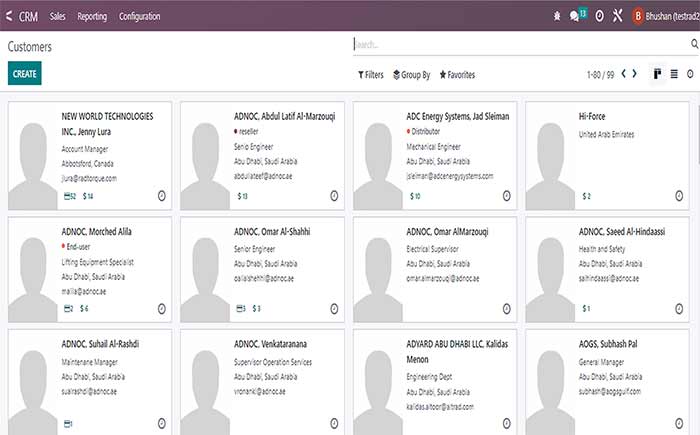
Task: Click opportunities $ 3 on Omar Al-Shahhi card
Action: click(x=257, y=309)
